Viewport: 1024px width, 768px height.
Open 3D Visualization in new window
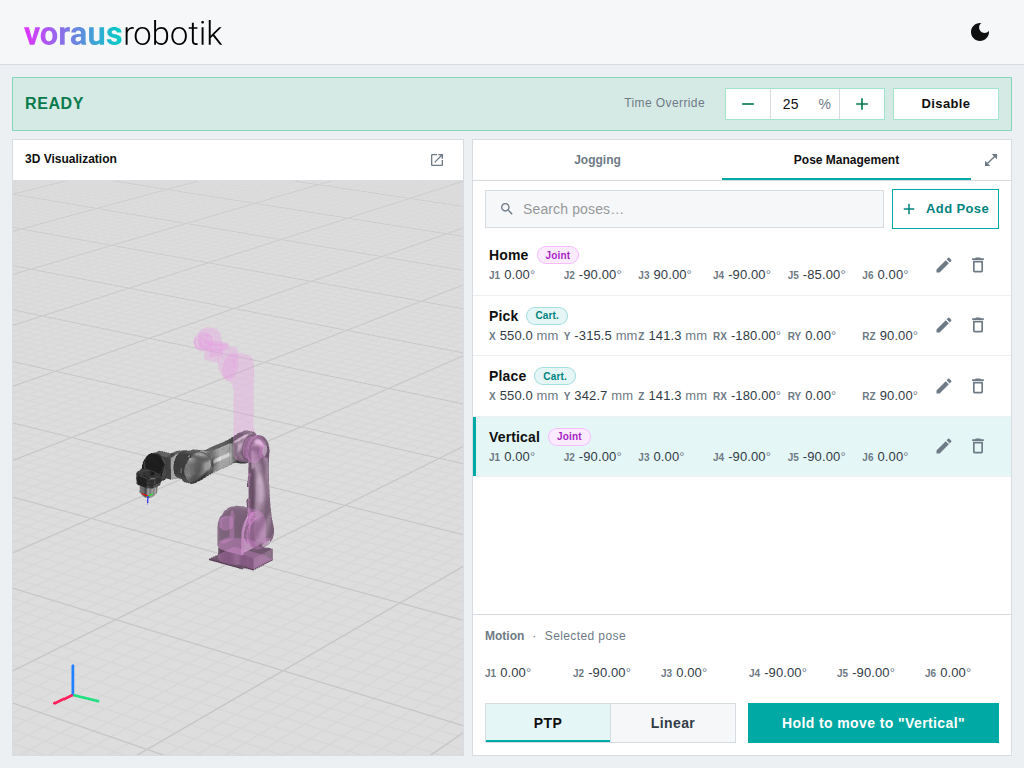437,160
